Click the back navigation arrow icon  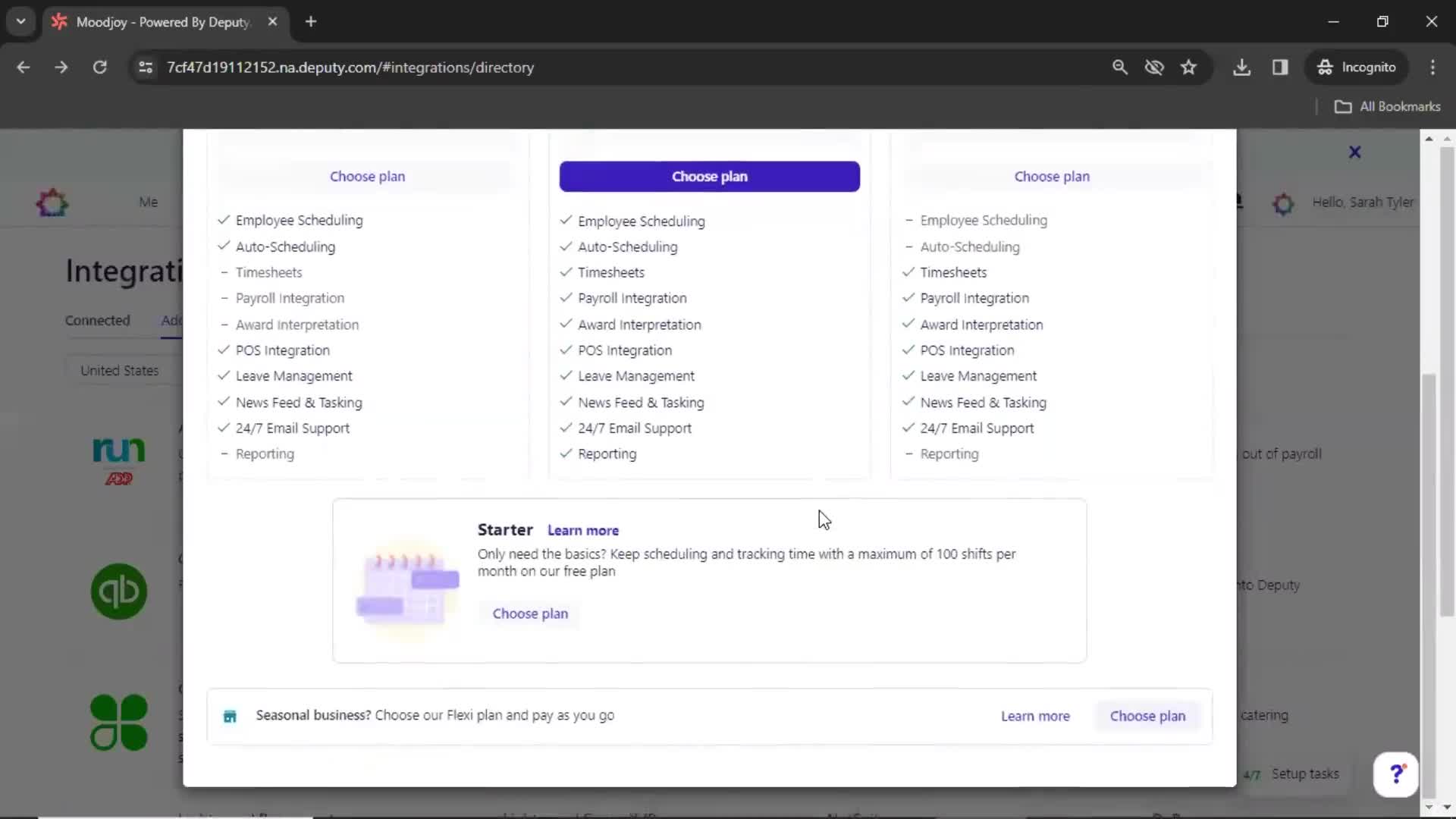click(x=24, y=68)
